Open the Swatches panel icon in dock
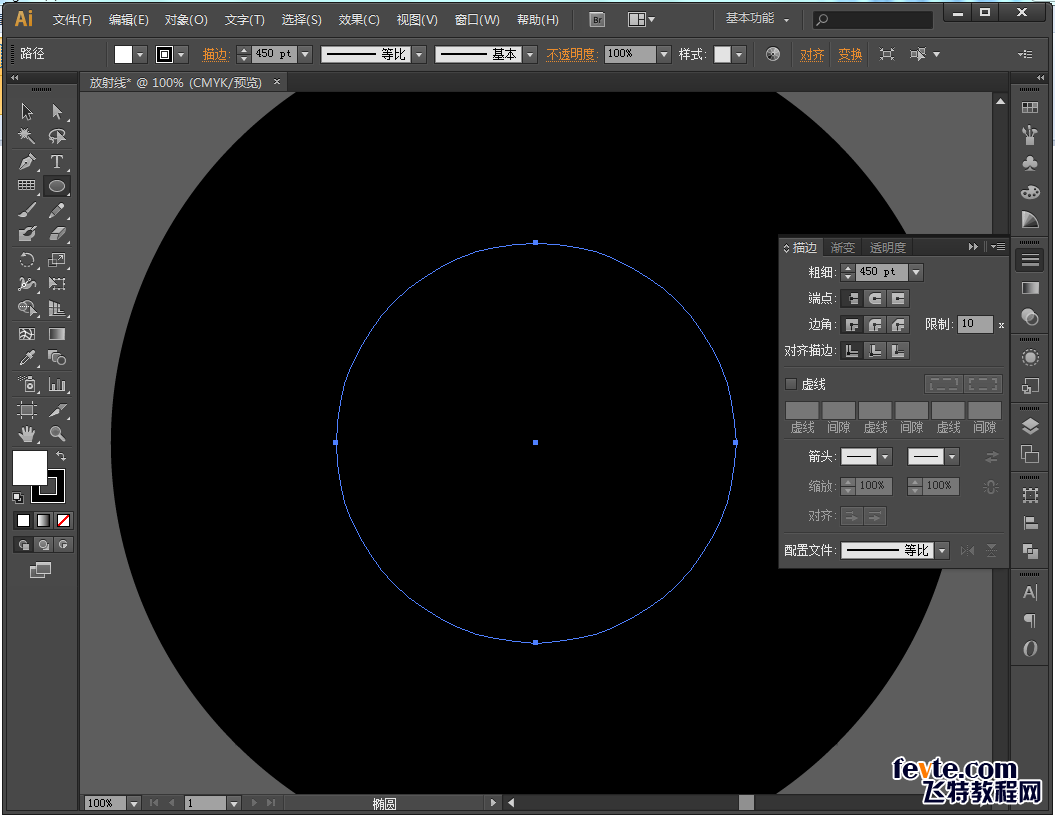The width and height of the screenshot is (1055, 817). [x=1030, y=108]
